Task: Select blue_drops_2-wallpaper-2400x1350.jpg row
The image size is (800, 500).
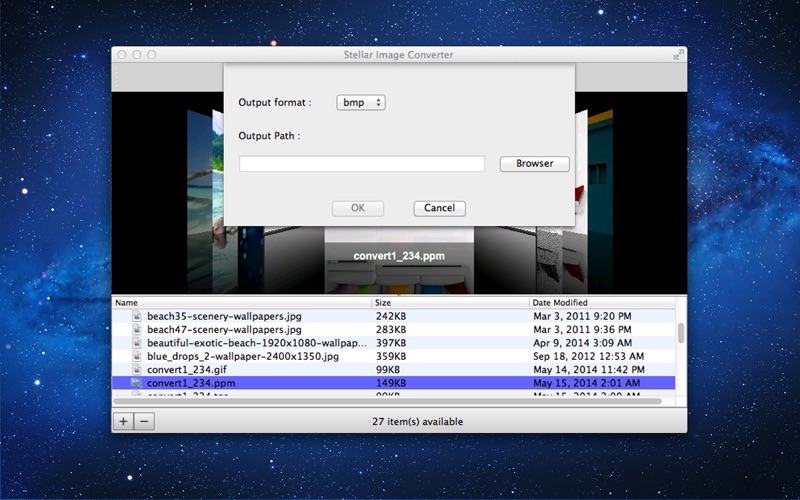Action: [x=393, y=356]
